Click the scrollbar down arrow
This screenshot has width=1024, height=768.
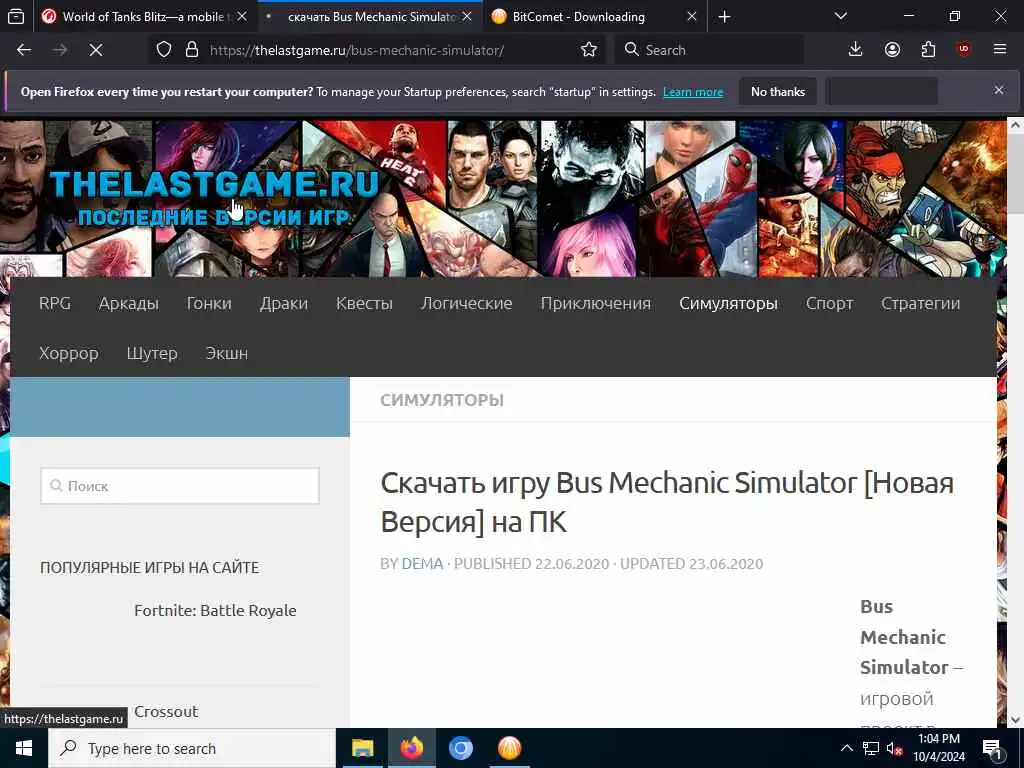(1015, 720)
